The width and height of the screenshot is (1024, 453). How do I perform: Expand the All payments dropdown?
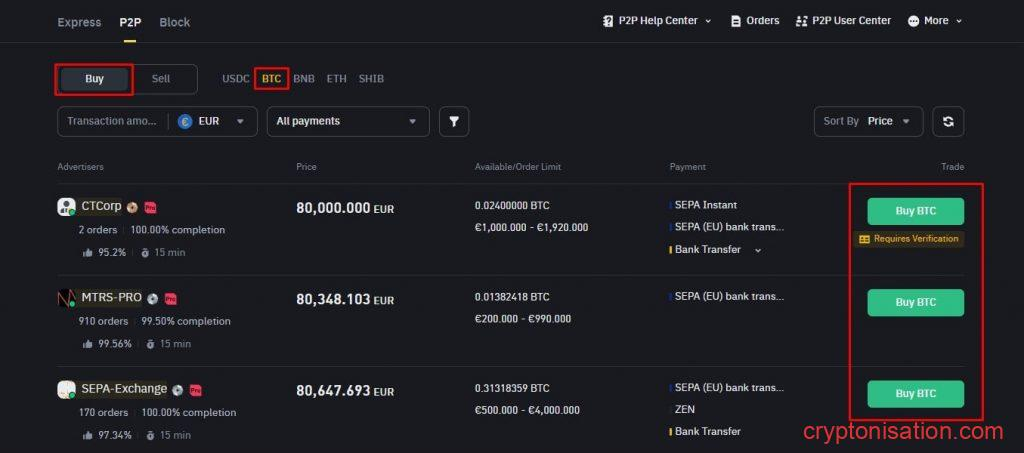coord(347,121)
